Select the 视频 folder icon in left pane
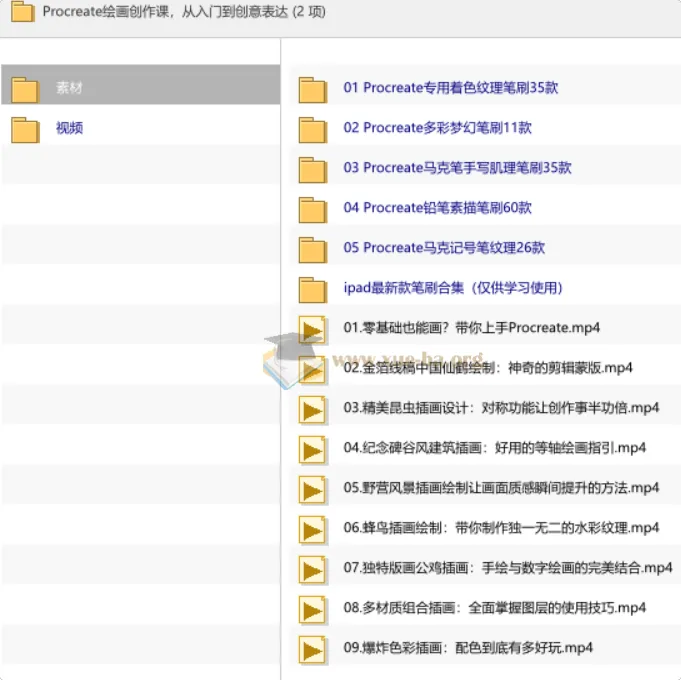The height and width of the screenshot is (680, 681). click(25, 130)
